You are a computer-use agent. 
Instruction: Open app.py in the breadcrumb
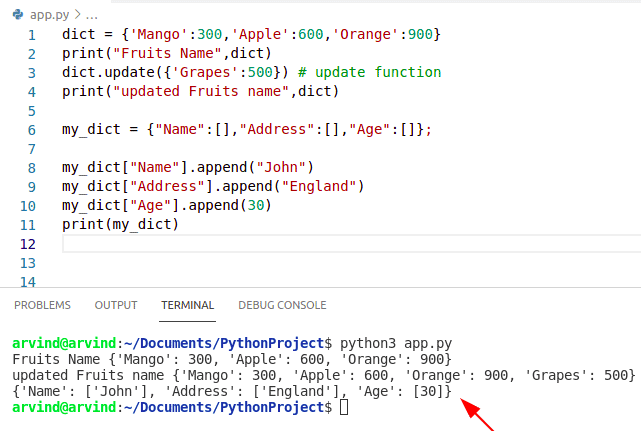tap(49, 15)
